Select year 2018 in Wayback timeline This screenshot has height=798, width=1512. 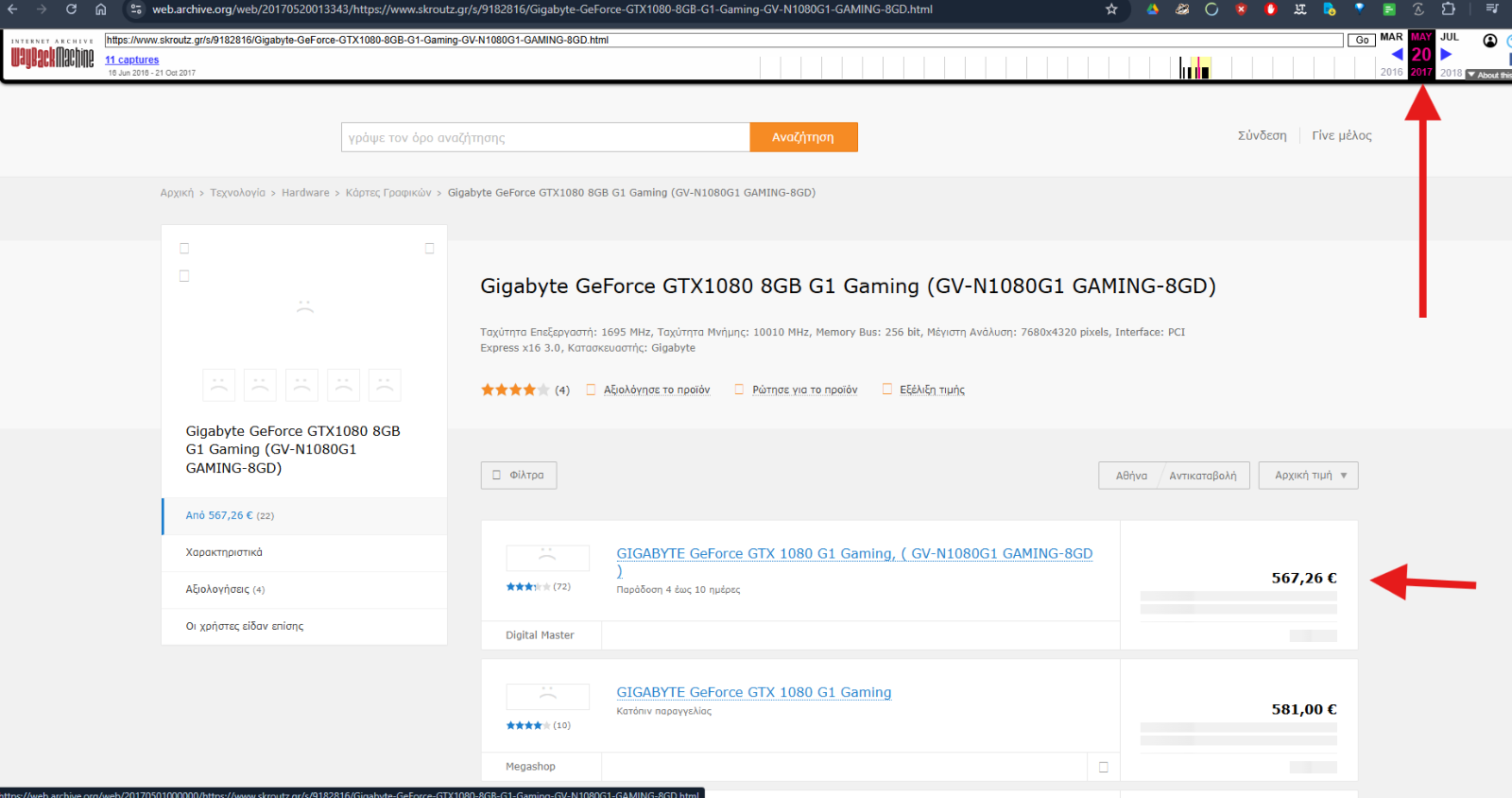[x=1452, y=72]
